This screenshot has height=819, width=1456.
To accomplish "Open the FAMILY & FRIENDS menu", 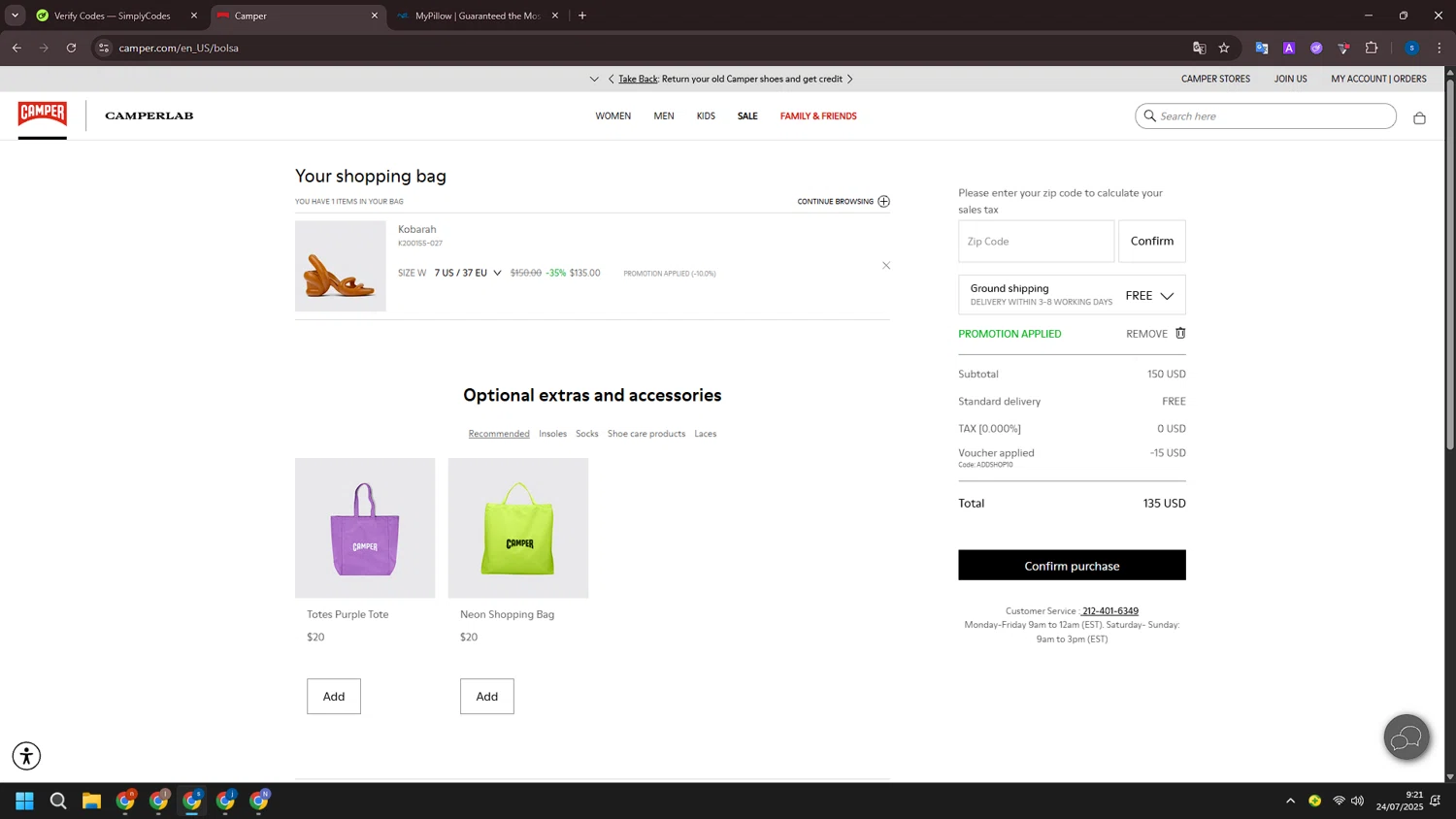I will coord(818,115).
